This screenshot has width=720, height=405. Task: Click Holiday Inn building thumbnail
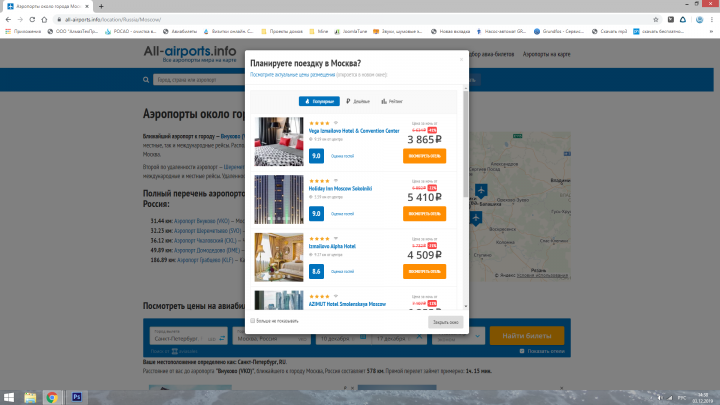279,199
